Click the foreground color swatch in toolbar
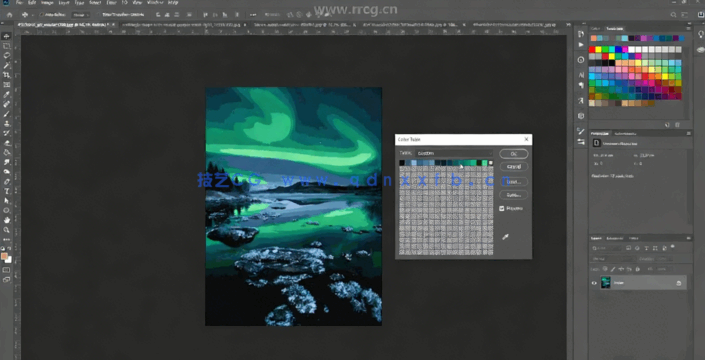The height and width of the screenshot is (360, 705). pyautogui.click(x=4, y=256)
